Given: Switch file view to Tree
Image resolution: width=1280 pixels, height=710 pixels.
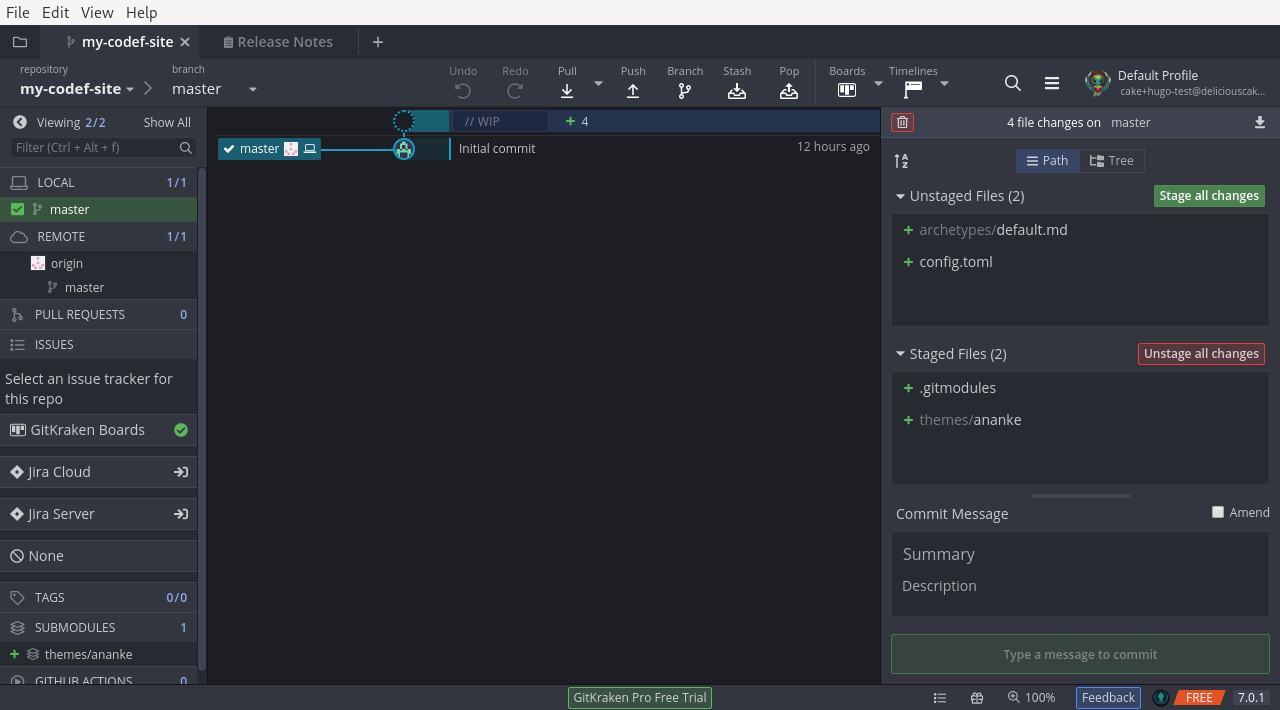Looking at the screenshot, I should click(1112, 161).
